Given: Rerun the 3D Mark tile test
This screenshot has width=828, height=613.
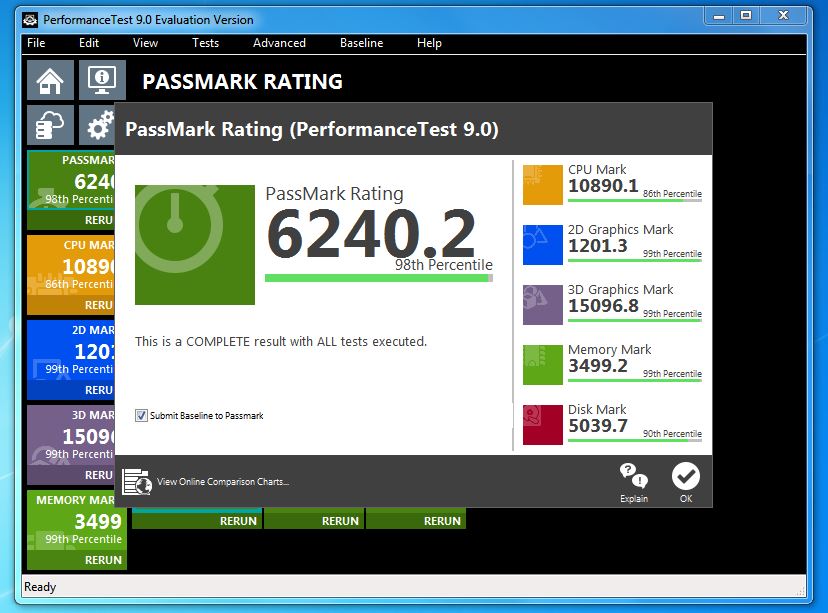Looking at the screenshot, I should [x=71, y=475].
